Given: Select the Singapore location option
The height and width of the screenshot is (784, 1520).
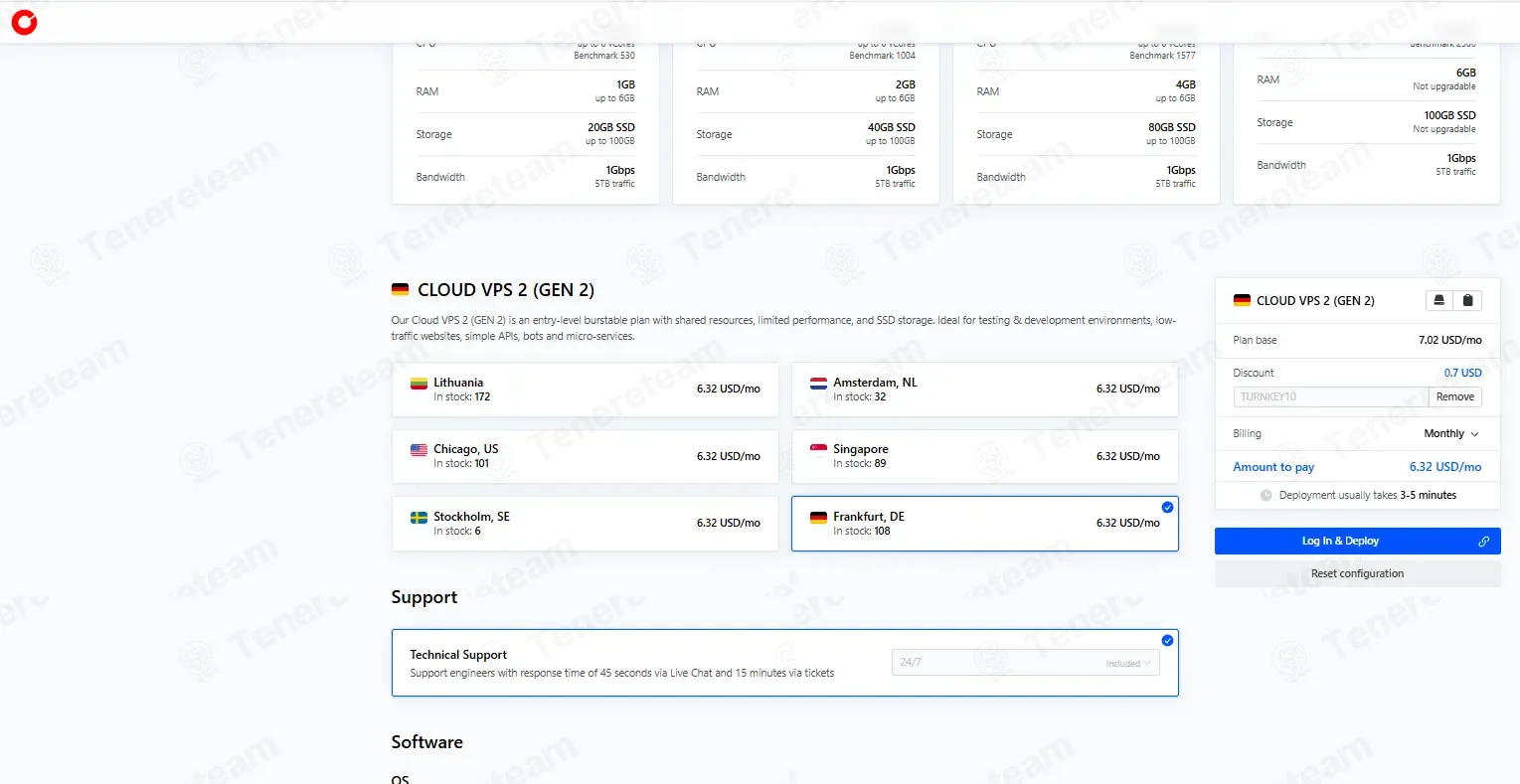Looking at the screenshot, I should (985, 456).
